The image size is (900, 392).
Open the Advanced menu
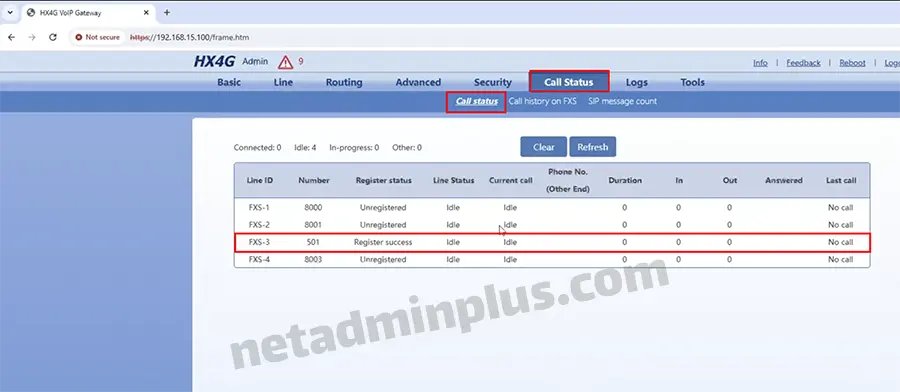(418, 82)
